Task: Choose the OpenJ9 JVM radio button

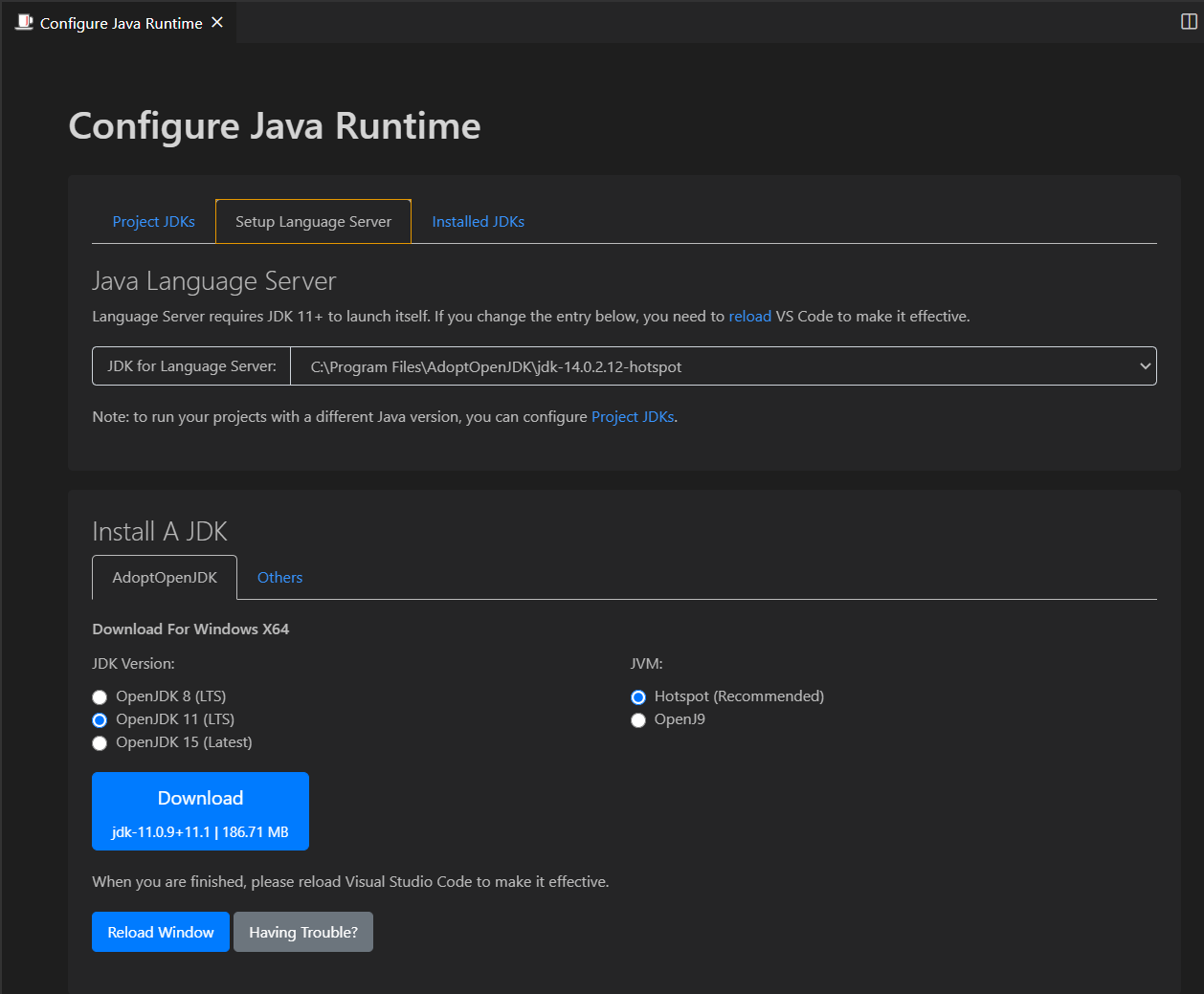Action: 638,719
